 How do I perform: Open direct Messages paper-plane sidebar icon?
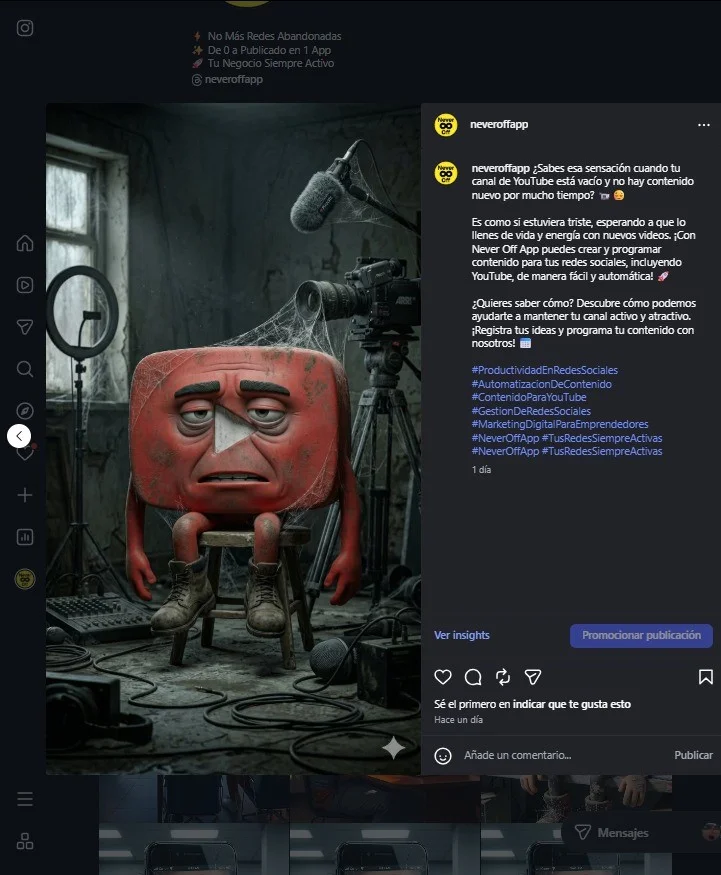pos(25,327)
